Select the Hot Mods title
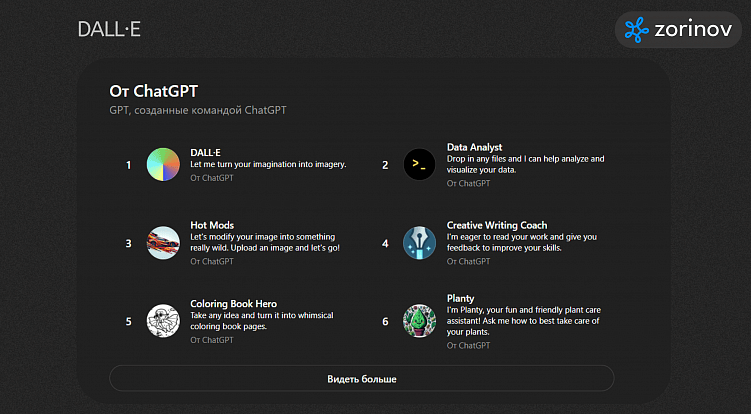751x414 pixels. (211, 225)
